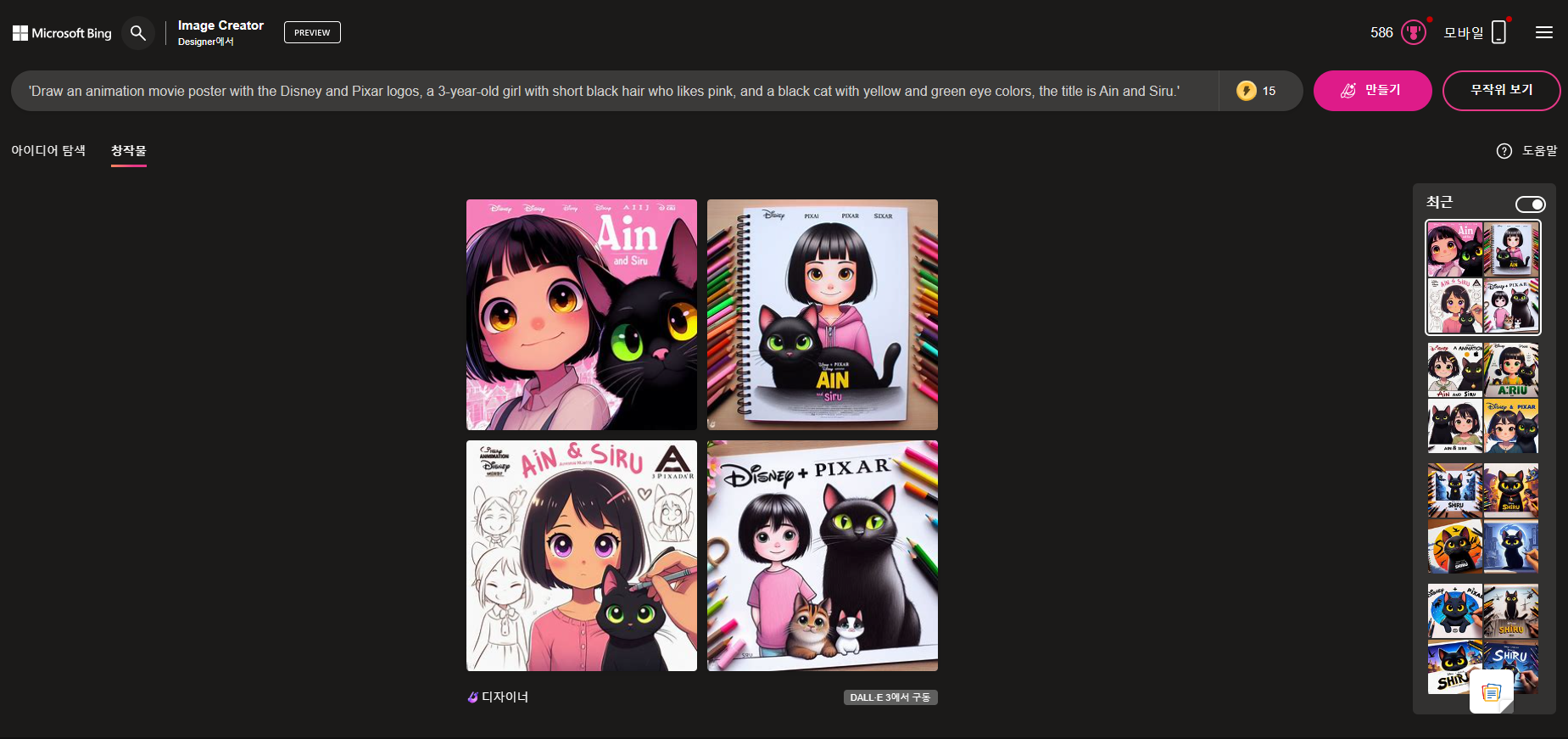
Task: Click the 무작위 보기 surprise button
Action: coord(1501,91)
